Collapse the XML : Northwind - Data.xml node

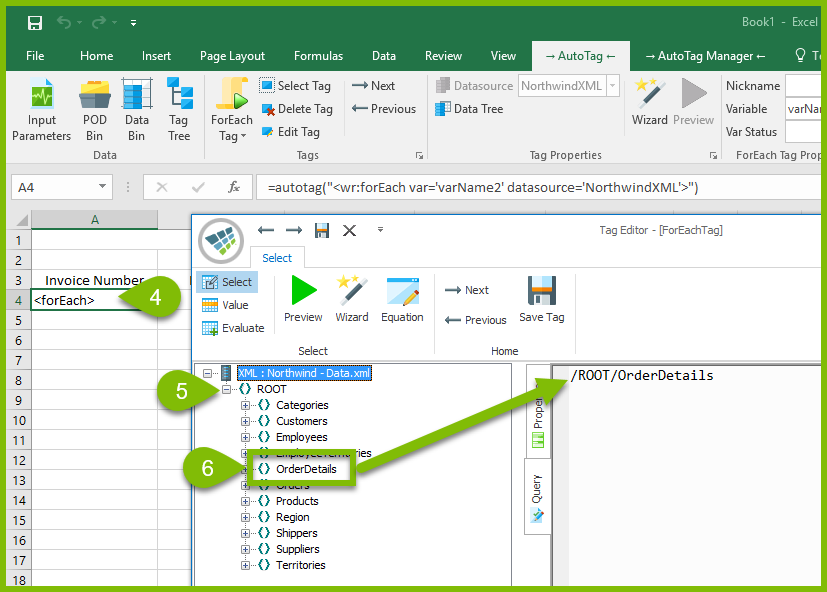(208, 373)
